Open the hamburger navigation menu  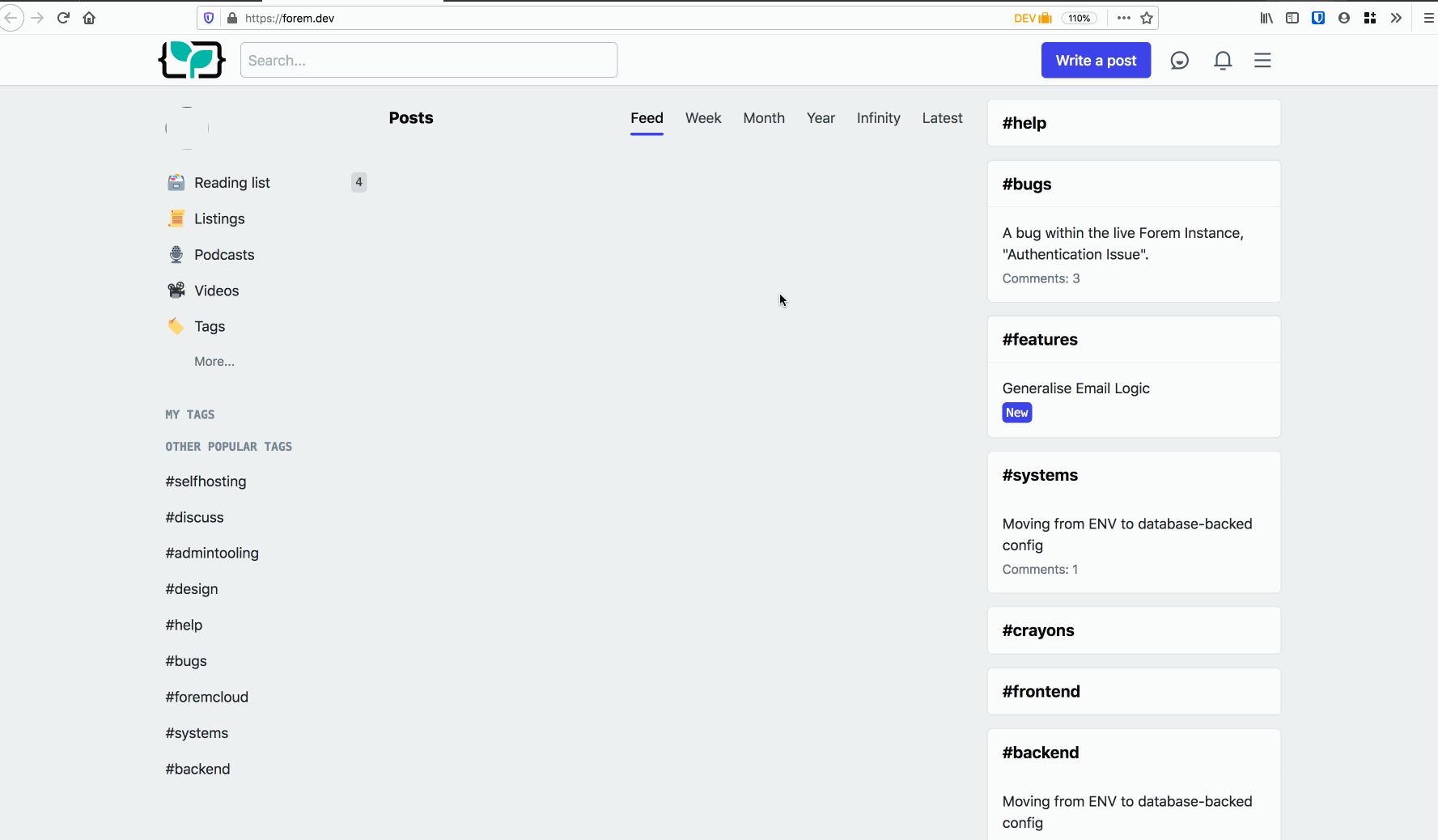tap(1262, 60)
